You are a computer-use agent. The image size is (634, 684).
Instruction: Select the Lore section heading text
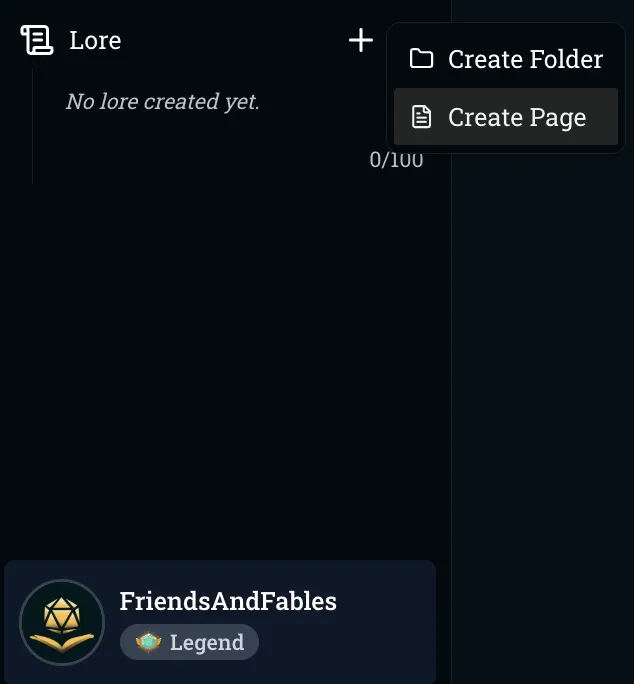coord(95,41)
